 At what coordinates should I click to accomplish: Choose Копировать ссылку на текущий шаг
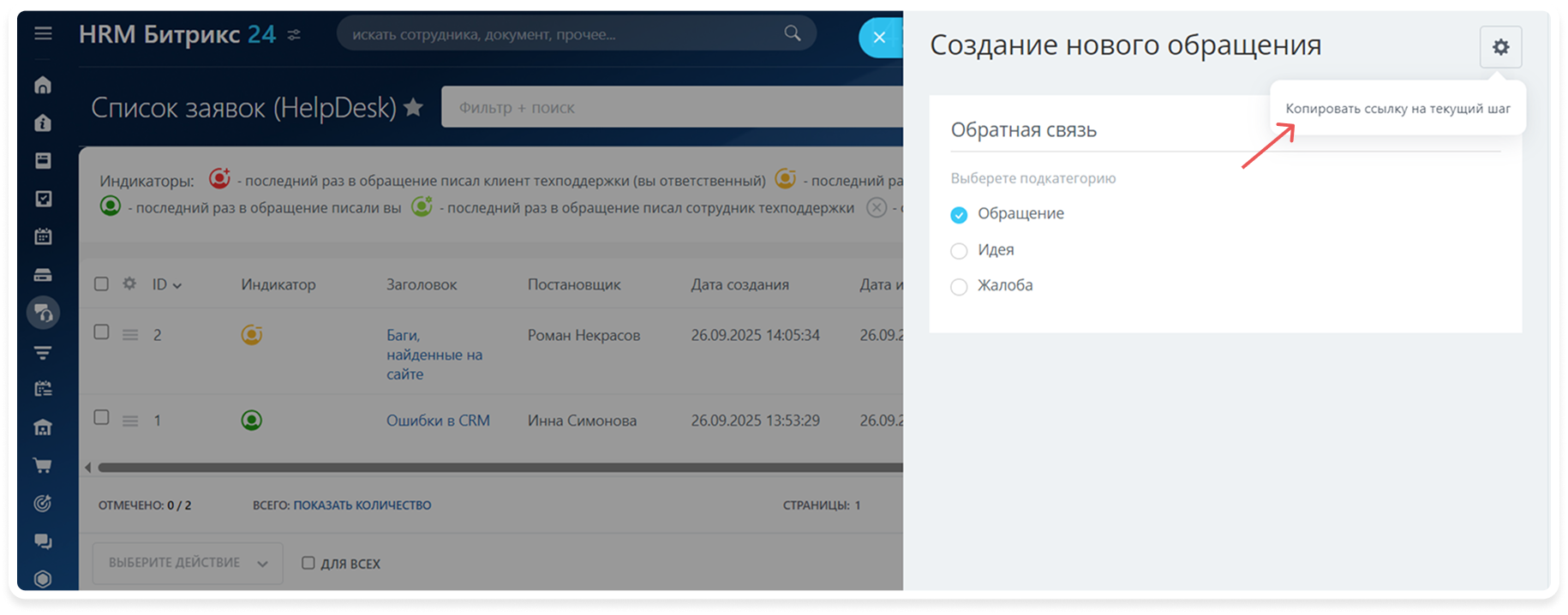(x=1397, y=109)
